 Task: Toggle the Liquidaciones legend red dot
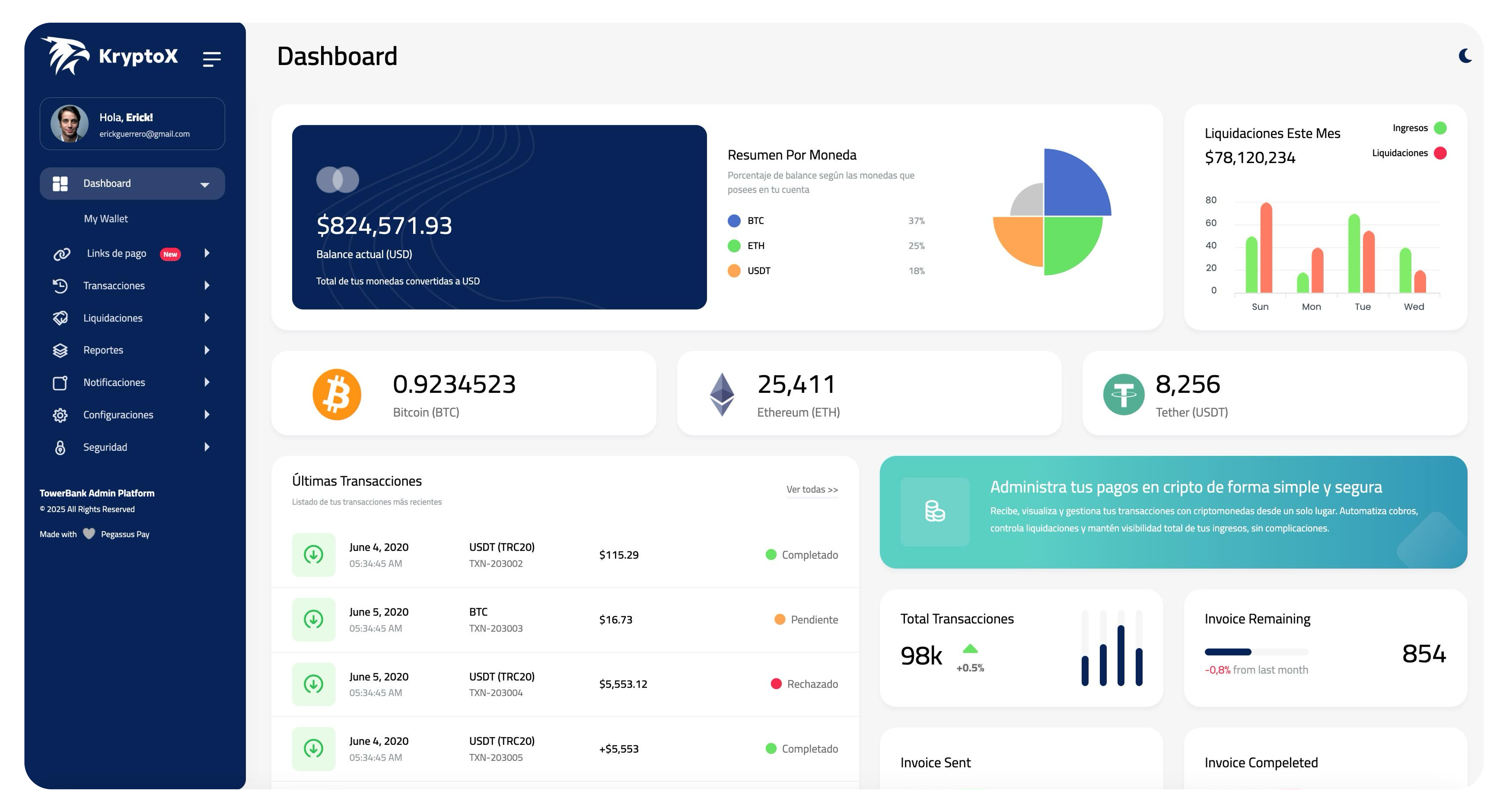[1441, 153]
